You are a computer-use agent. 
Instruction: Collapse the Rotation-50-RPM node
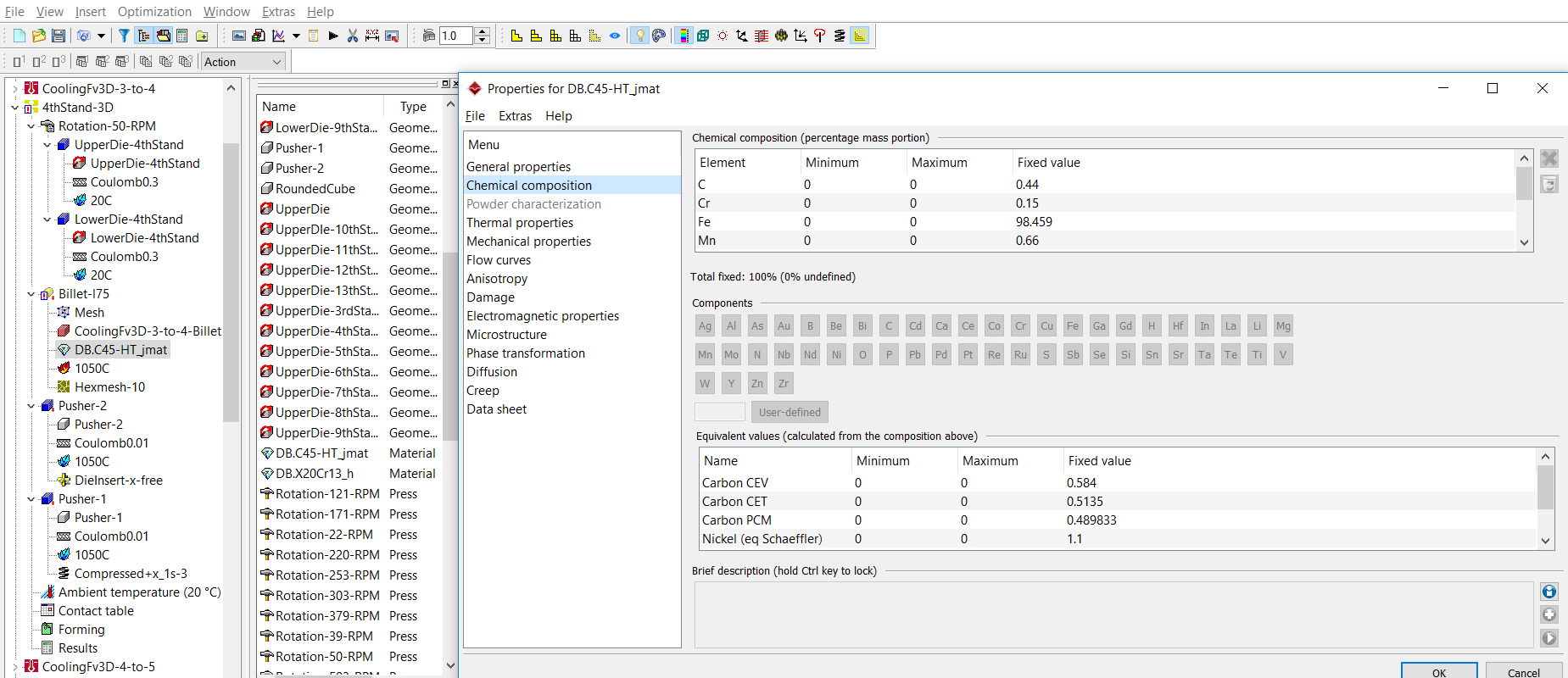click(x=31, y=126)
